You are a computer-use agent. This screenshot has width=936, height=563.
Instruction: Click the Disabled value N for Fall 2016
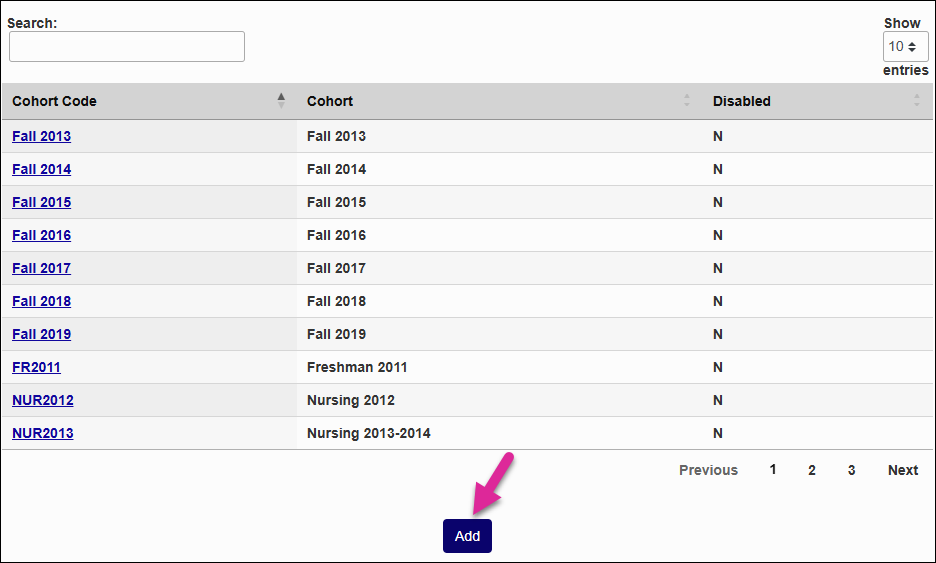point(718,235)
